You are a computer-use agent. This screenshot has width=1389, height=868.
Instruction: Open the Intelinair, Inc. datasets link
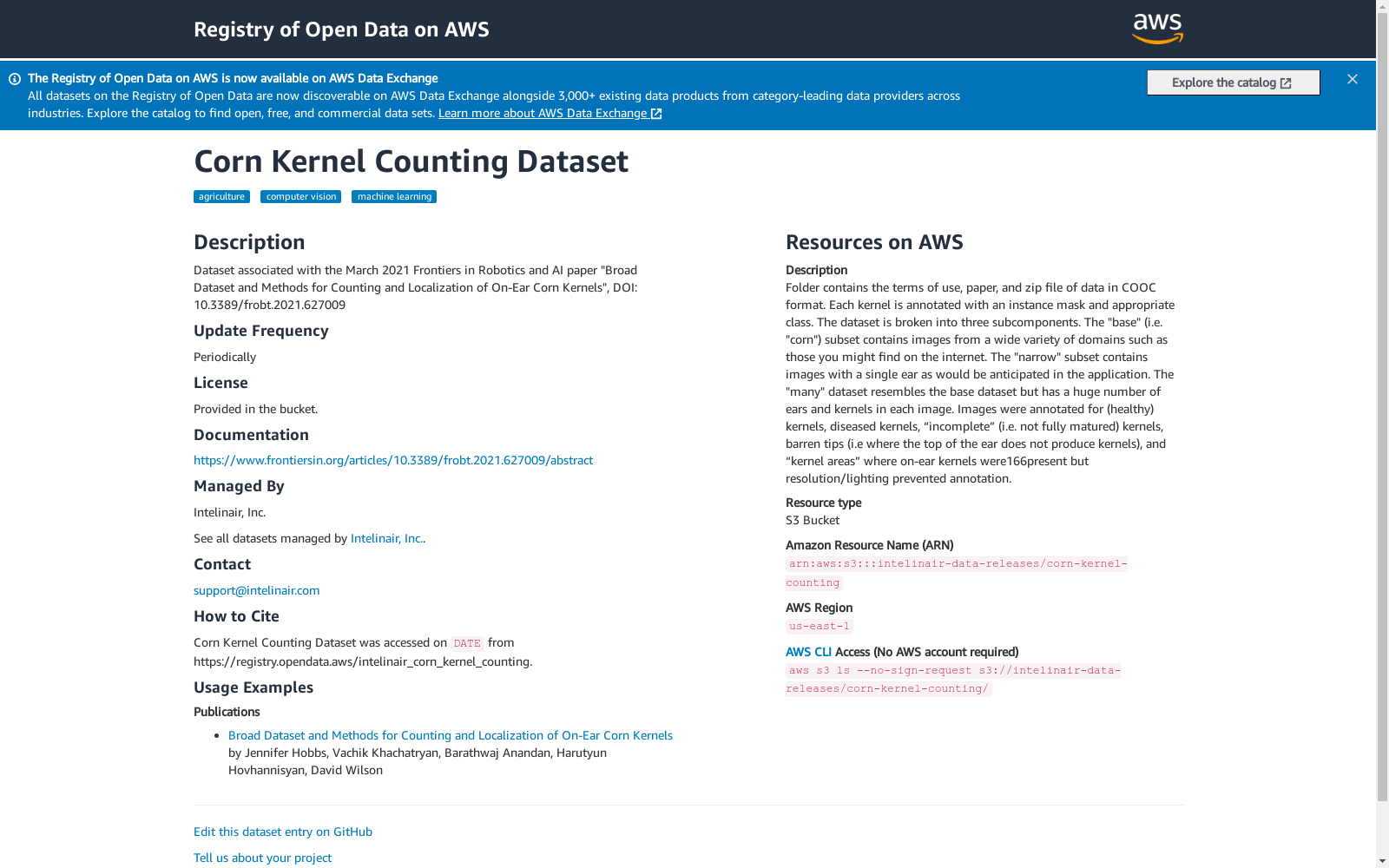coord(386,538)
